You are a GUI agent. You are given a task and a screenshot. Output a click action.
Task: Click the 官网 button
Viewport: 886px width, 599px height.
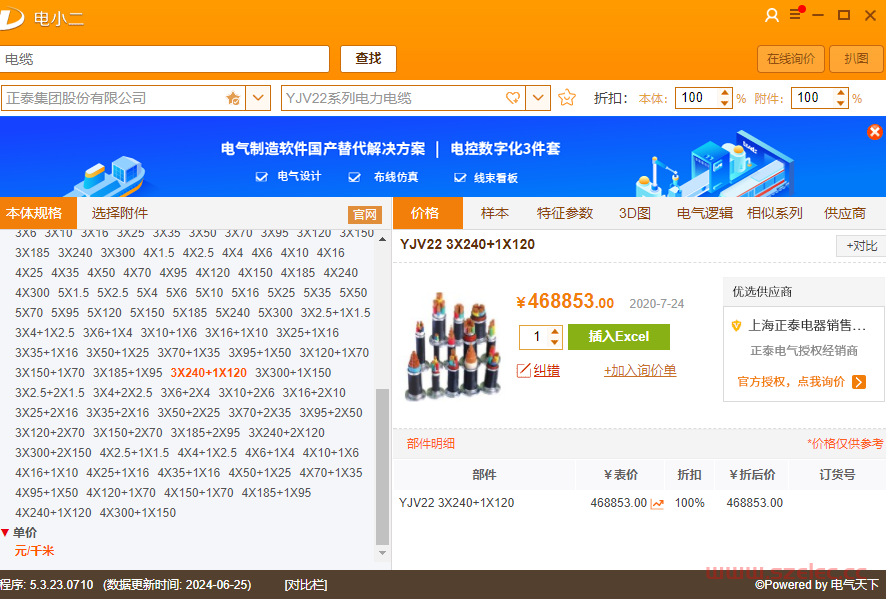click(x=364, y=215)
